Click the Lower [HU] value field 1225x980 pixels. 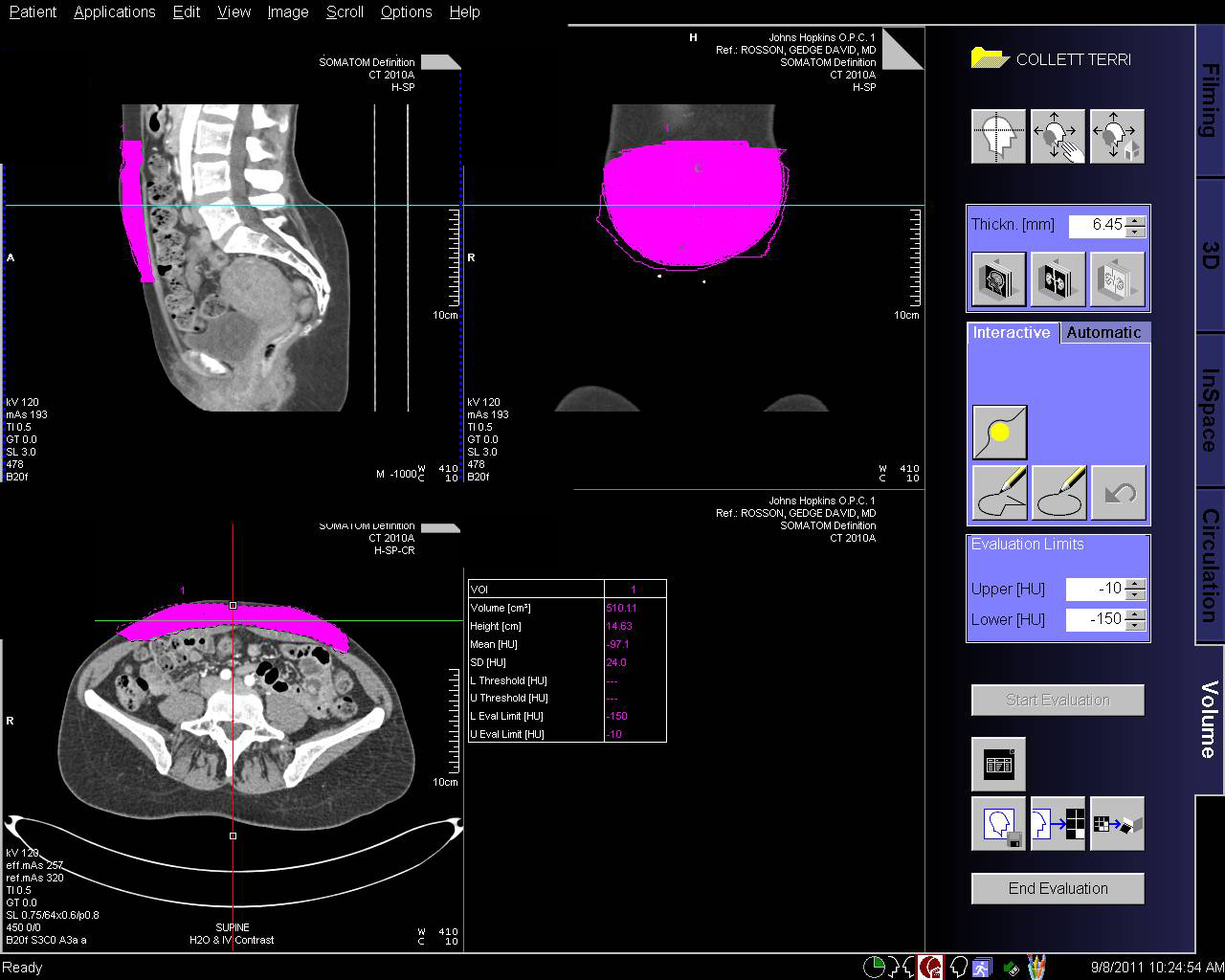[1097, 619]
